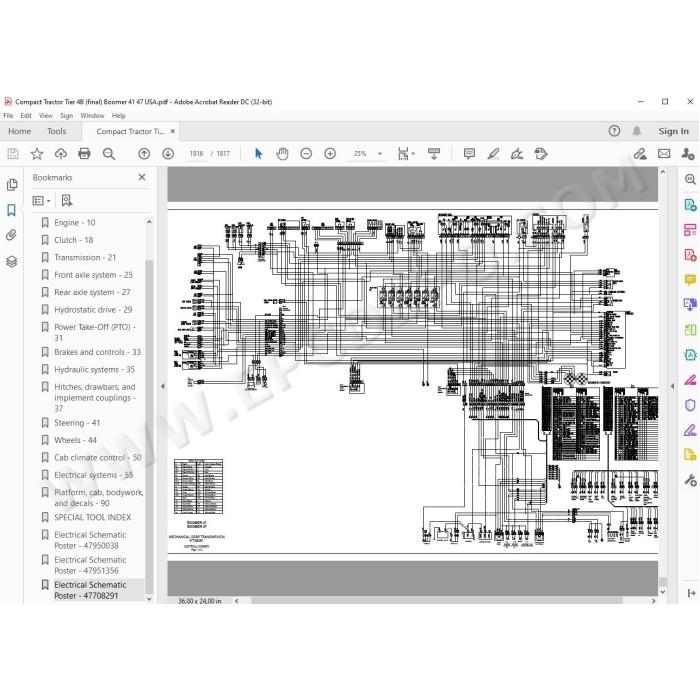The image size is (700, 700).
Task: Open the Sign document tool icon
Action: (517, 154)
